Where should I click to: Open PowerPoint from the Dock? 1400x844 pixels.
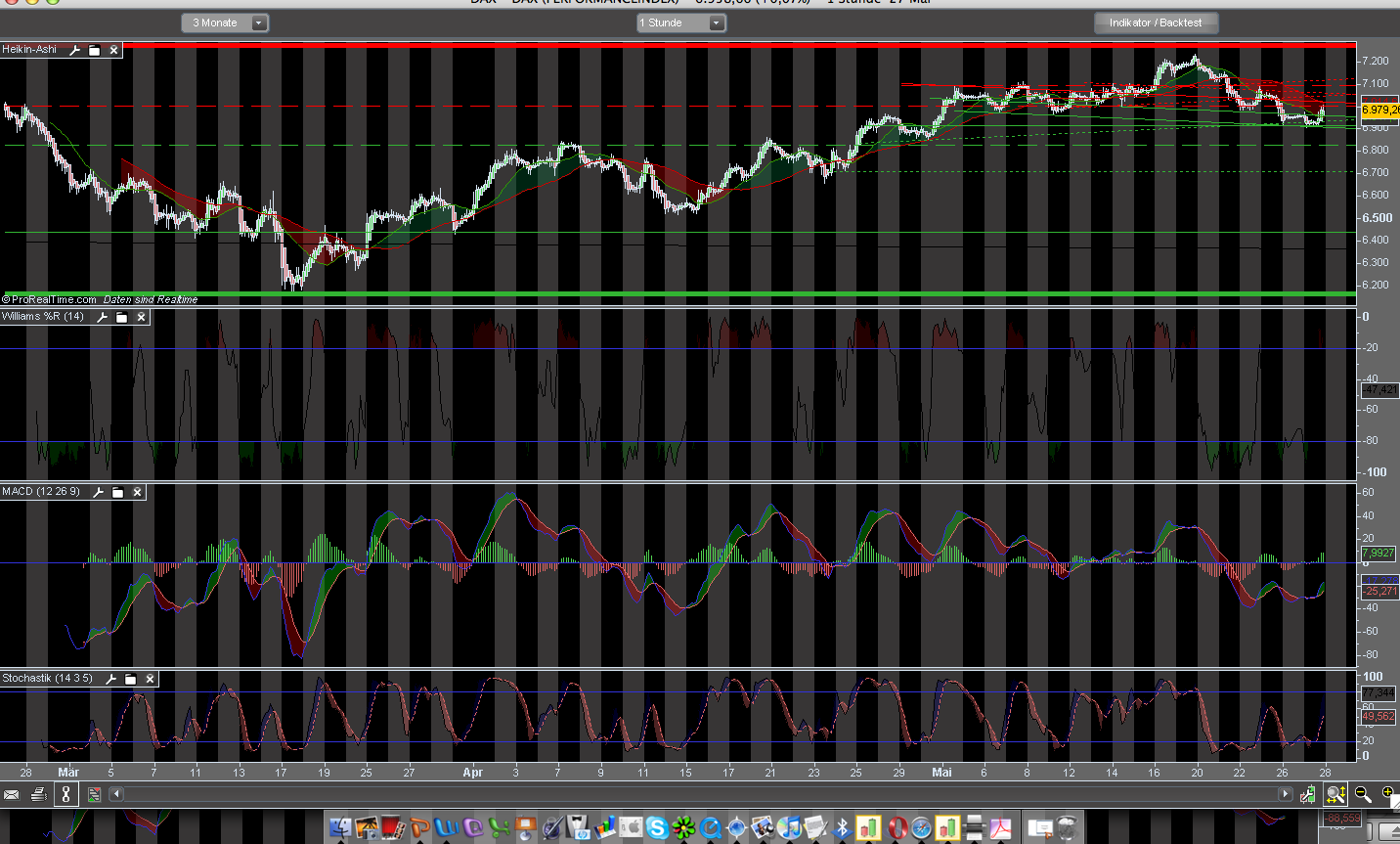(420, 828)
